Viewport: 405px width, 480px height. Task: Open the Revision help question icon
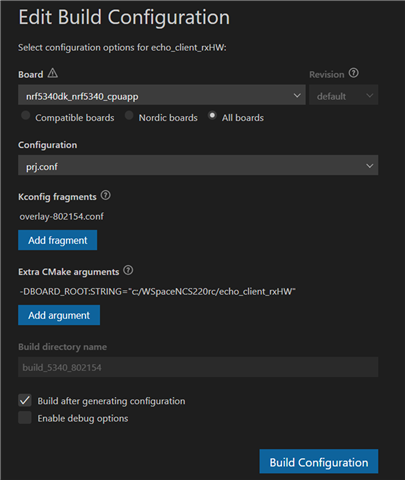(x=354, y=73)
